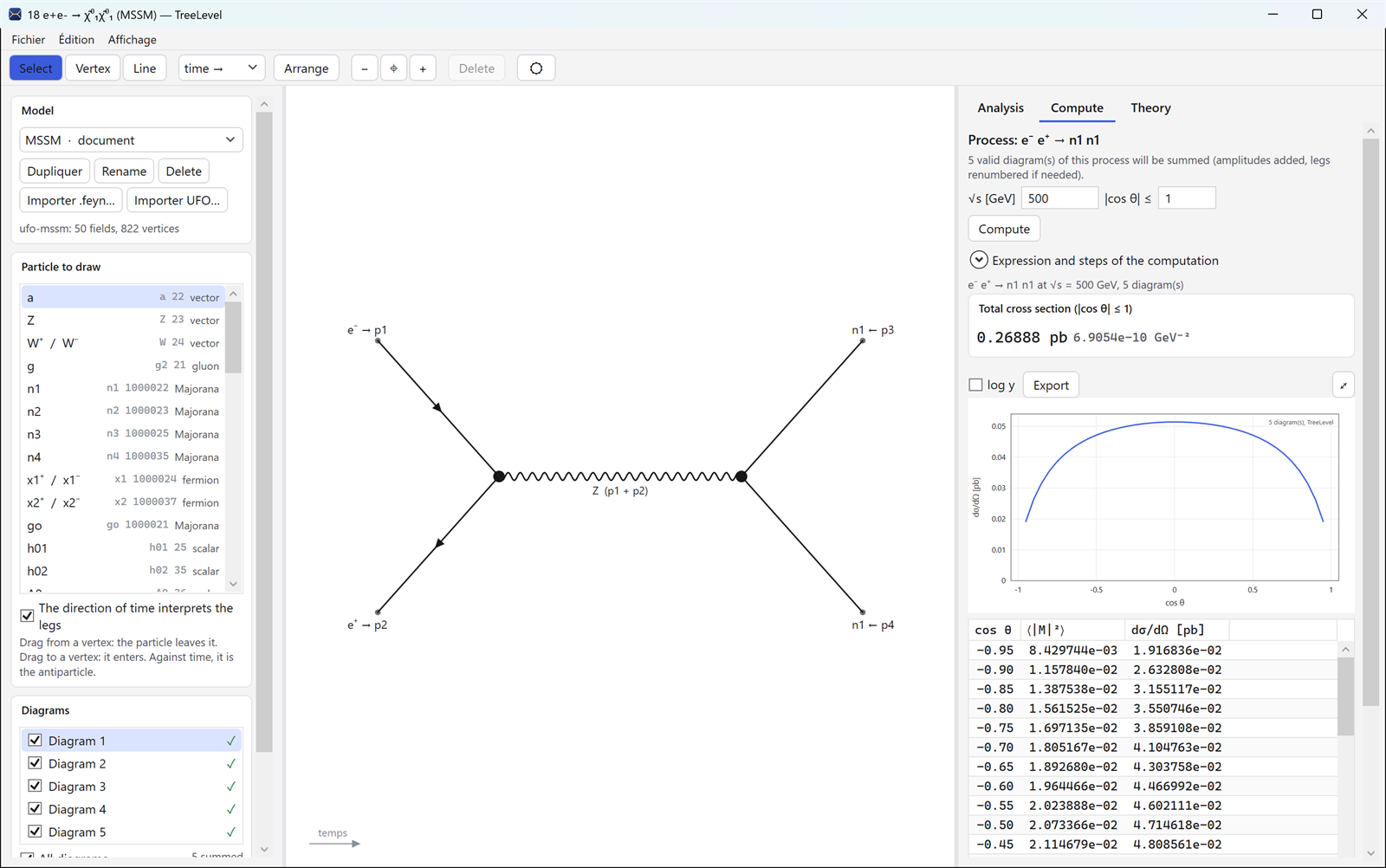Toggle Diagram 4 checkbox

tap(35, 809)
